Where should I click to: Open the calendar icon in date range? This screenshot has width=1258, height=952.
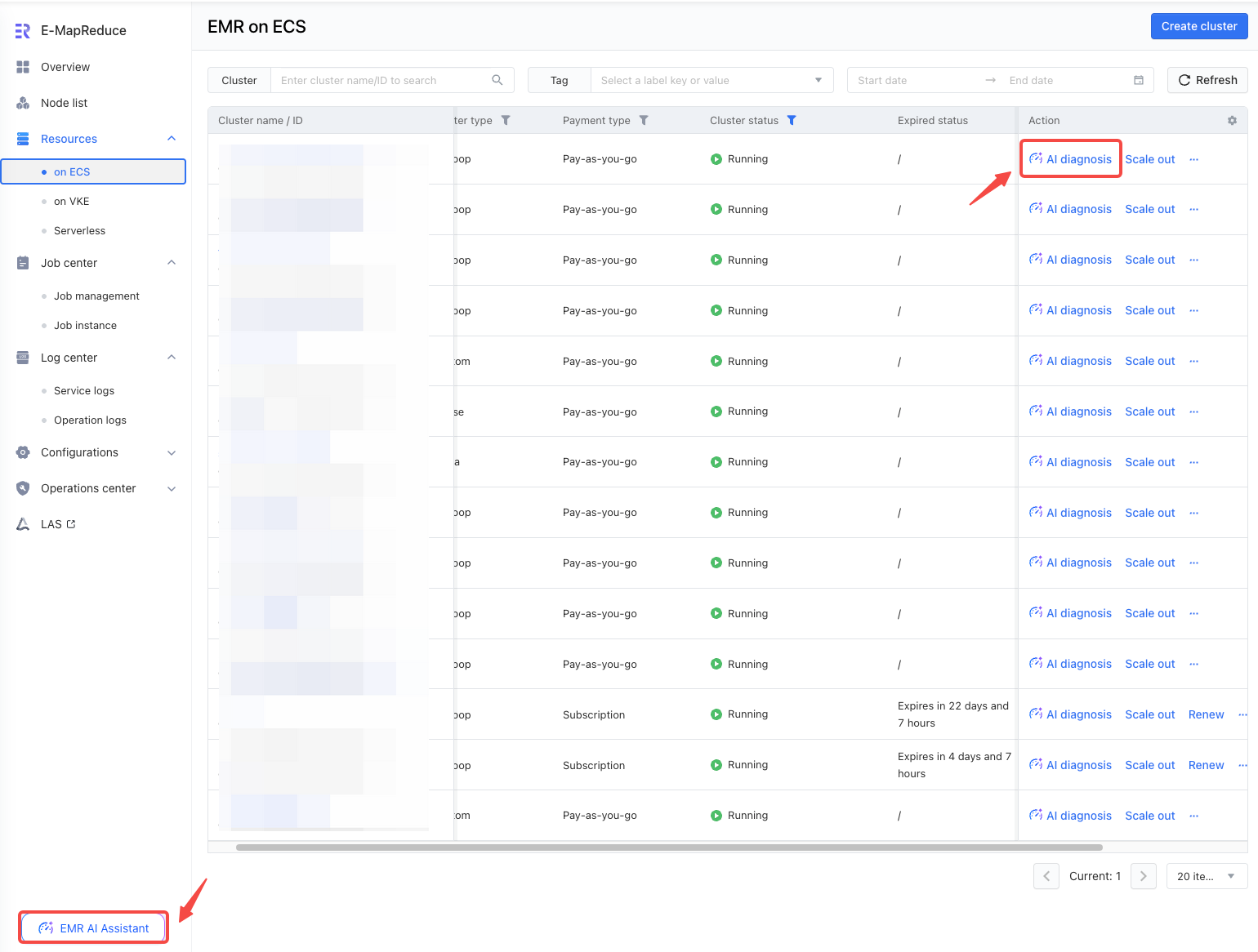[x=1139, y=80]
